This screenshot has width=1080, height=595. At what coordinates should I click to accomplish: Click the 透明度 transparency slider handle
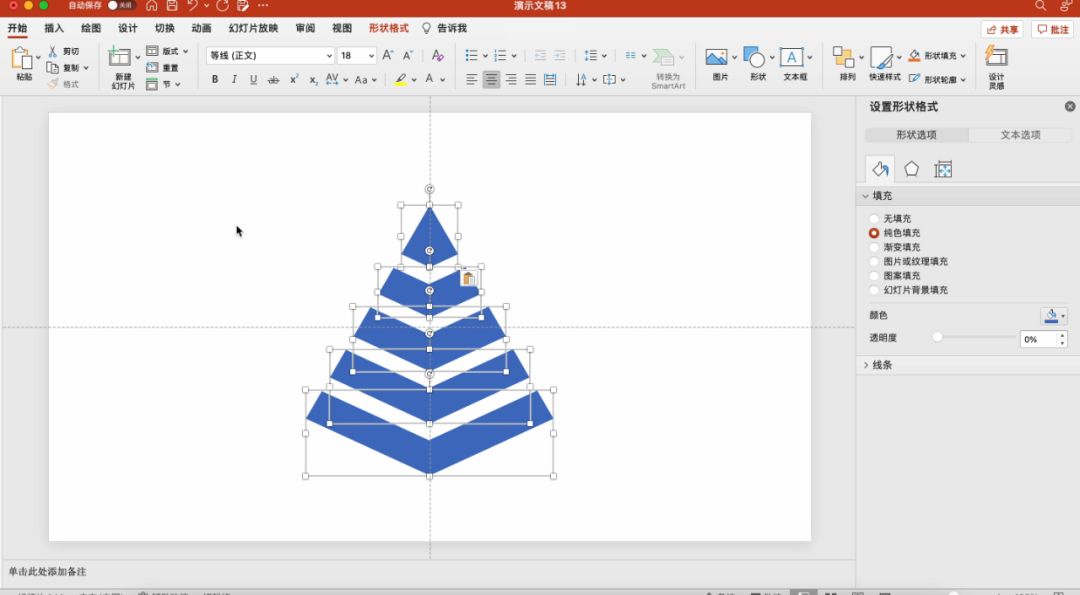tap(937, 338)
